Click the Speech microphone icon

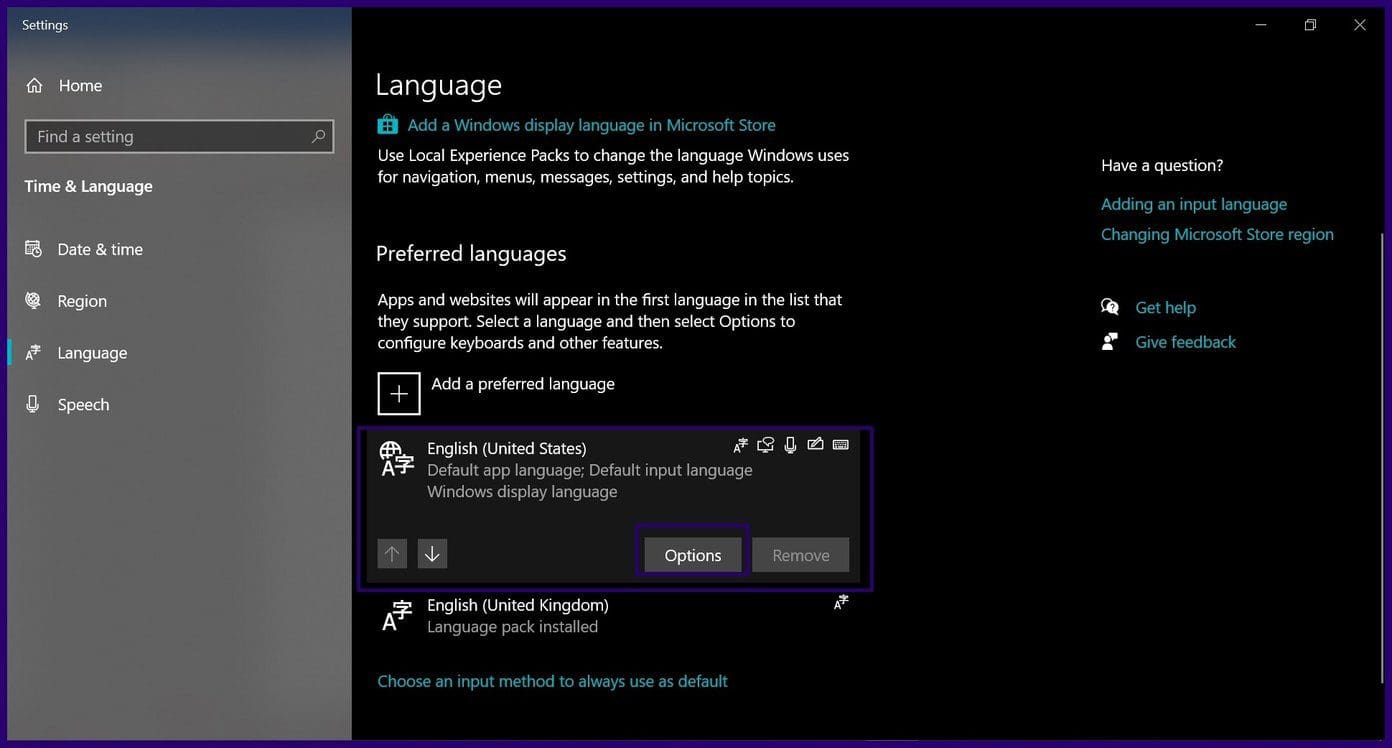[33, 404]
